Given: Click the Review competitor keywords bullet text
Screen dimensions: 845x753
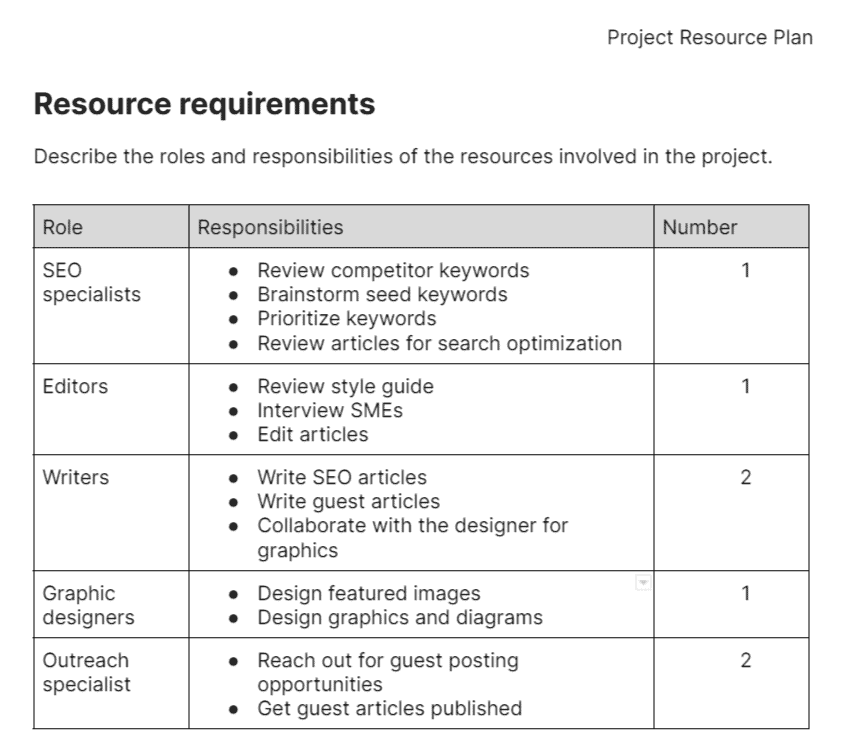Looking at the screenshot, I should coord(394,270).
